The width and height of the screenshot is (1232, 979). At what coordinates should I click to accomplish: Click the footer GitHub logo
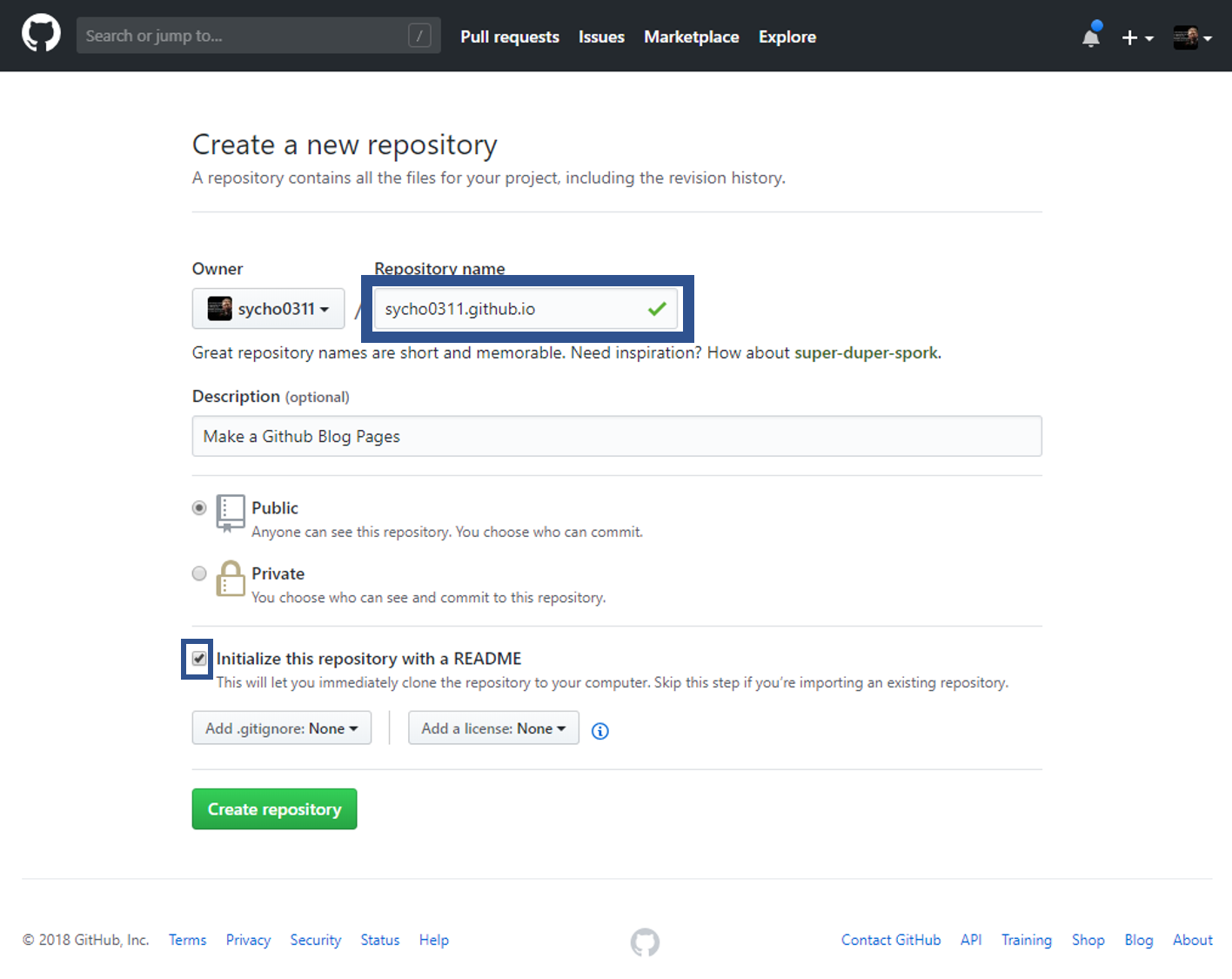tap(645, 942)
